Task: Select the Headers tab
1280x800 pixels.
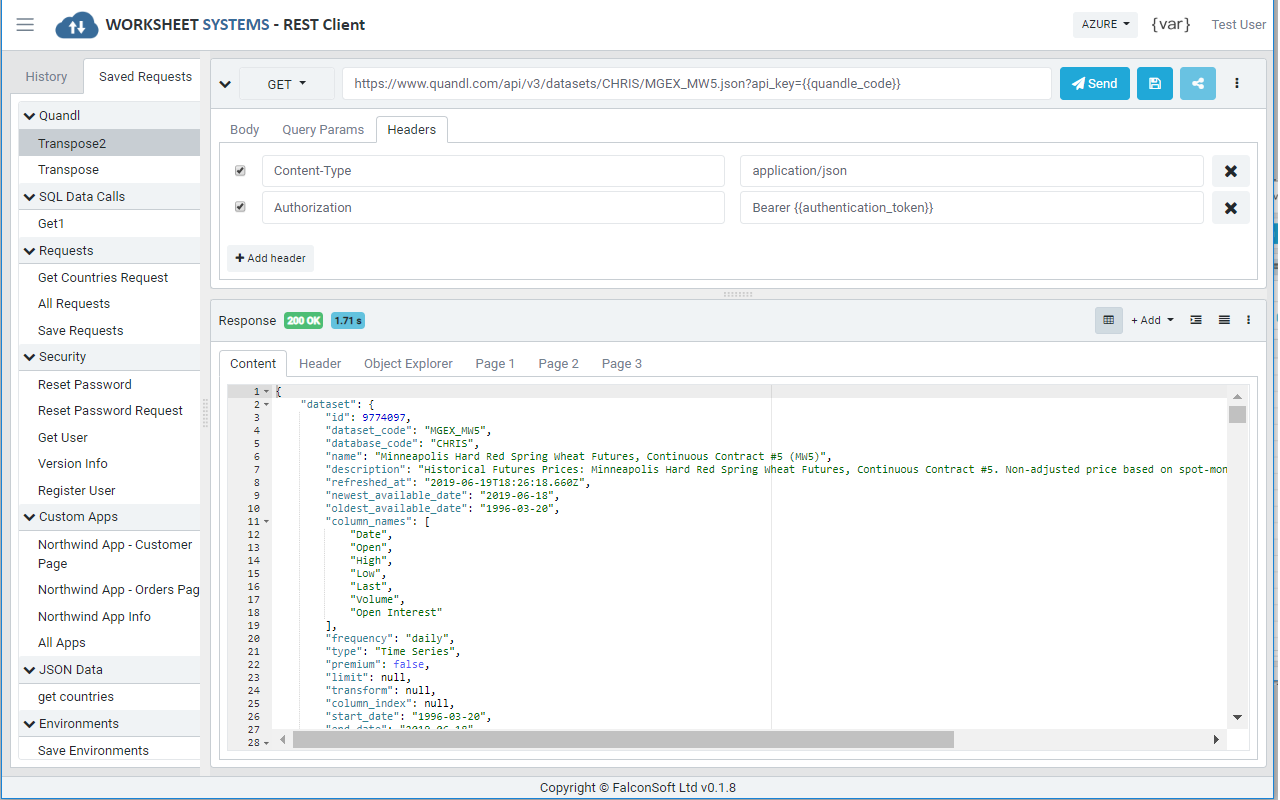Action: coord(412,129)
